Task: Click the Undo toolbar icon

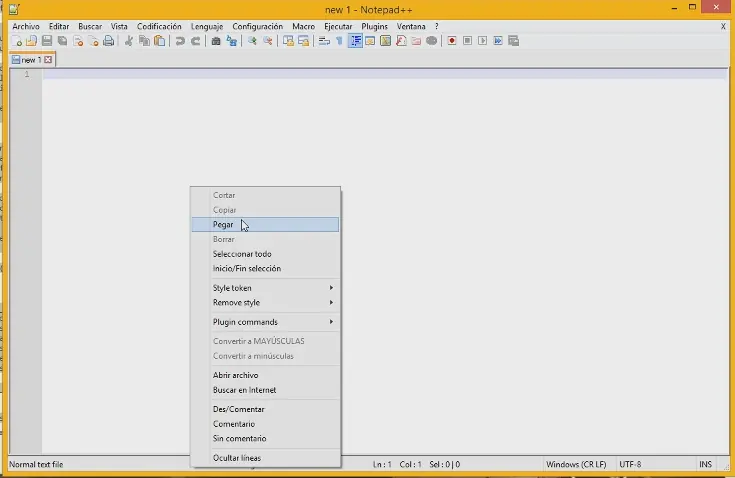Action: pyautogui.click(x=180, y=41)
